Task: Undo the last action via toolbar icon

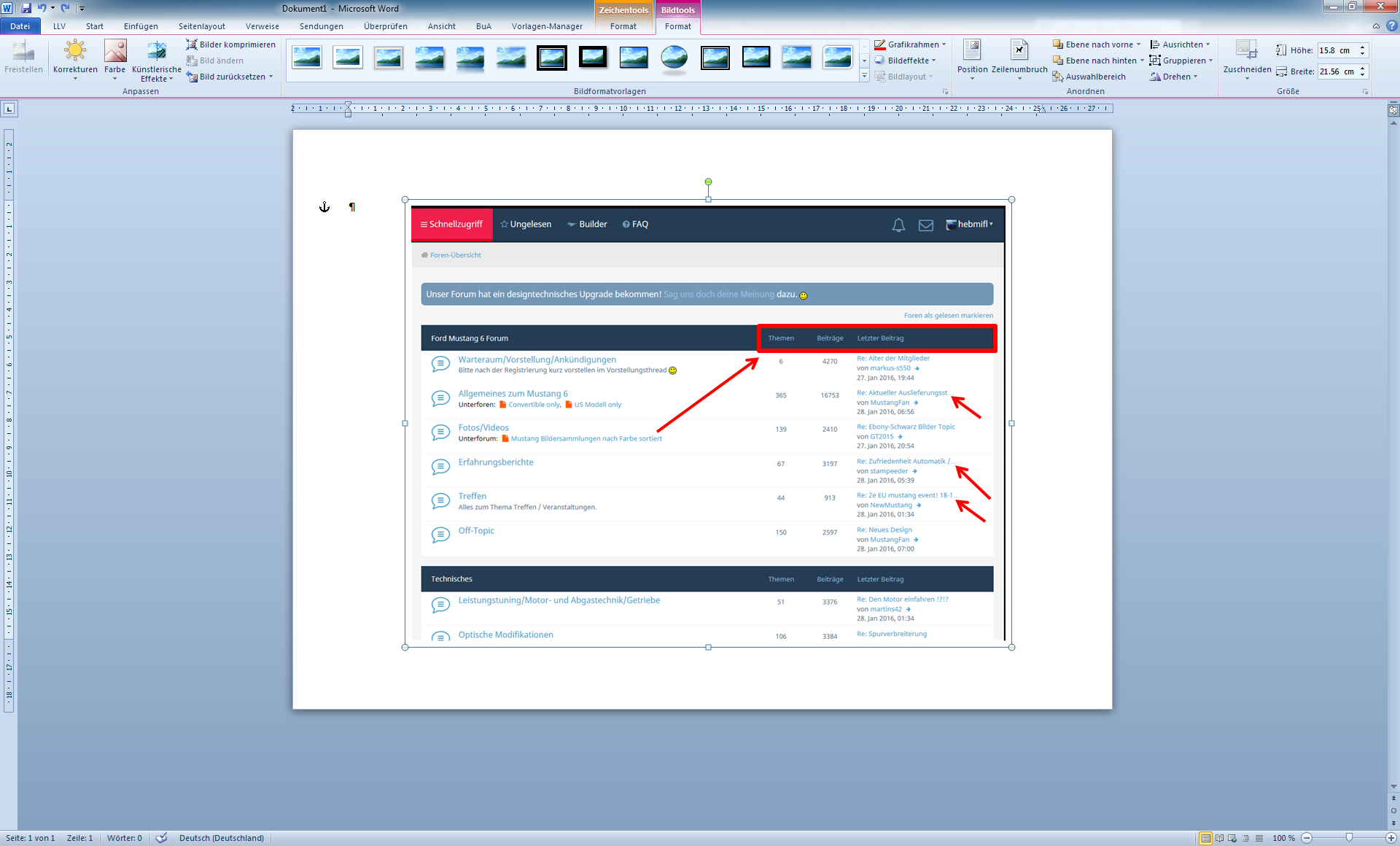Action: pos(41,8)
